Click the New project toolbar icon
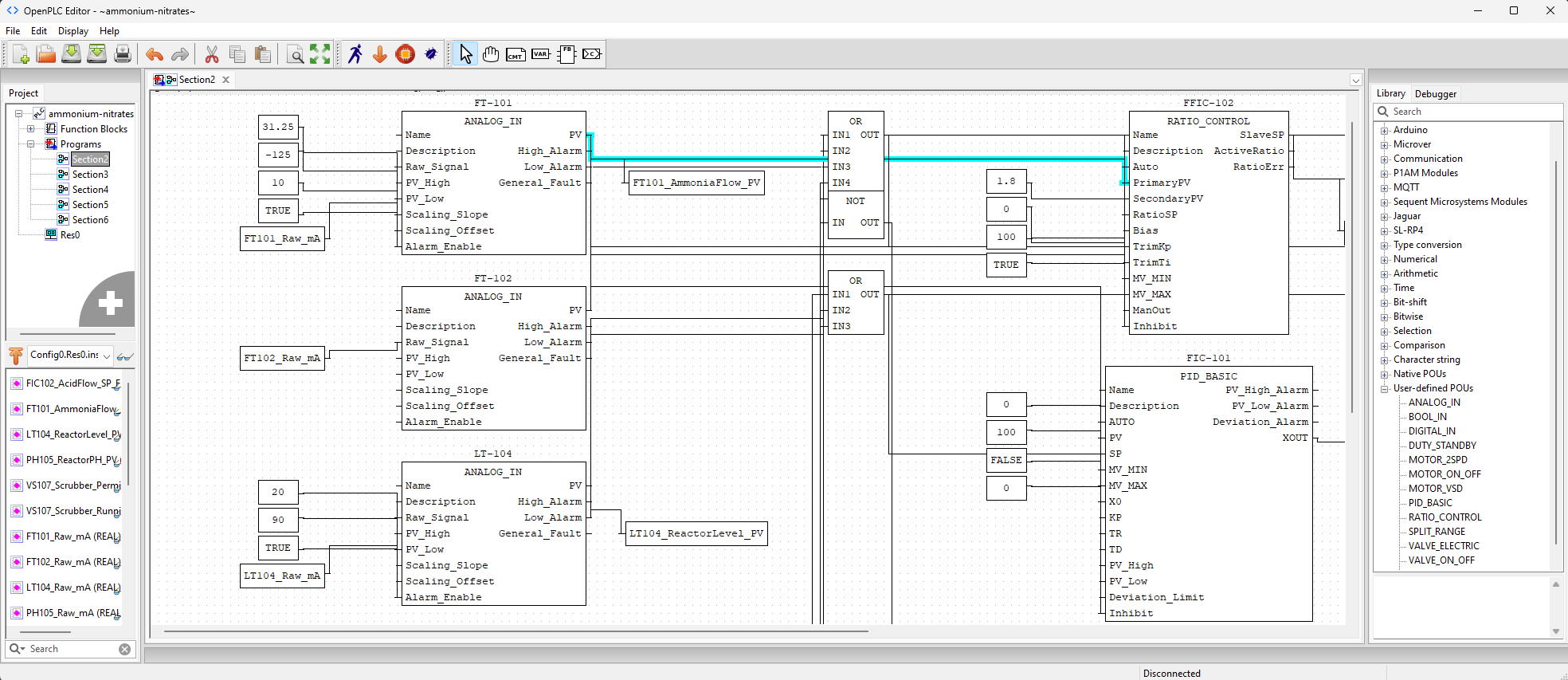 pos(22,54)
